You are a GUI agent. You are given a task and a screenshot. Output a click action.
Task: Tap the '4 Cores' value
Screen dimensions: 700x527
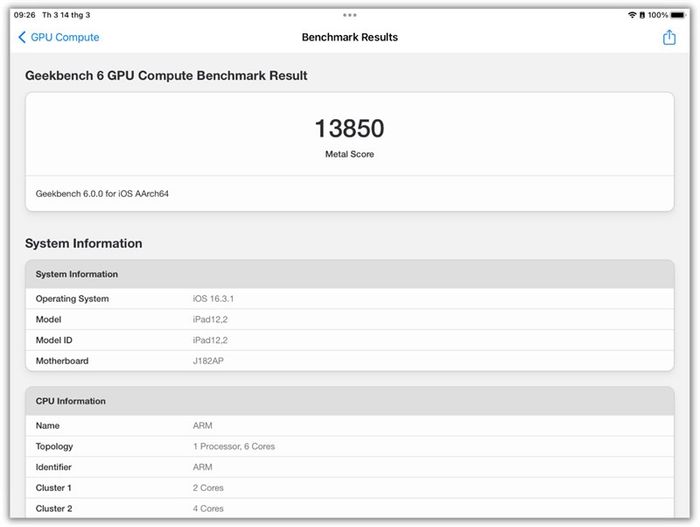(208, 508)
